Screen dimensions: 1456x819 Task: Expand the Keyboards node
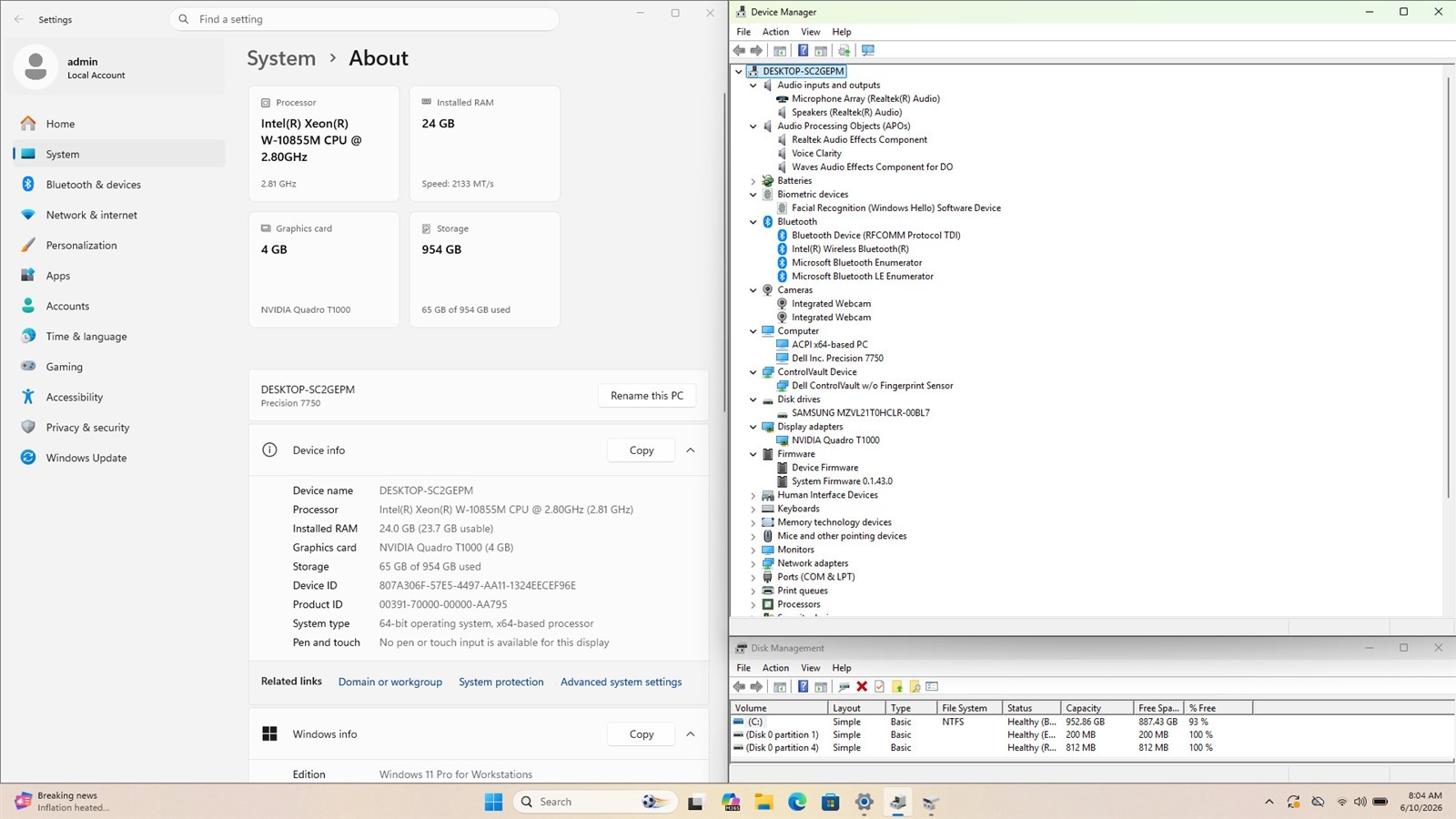pyautogui.click(x=753, y=509)
